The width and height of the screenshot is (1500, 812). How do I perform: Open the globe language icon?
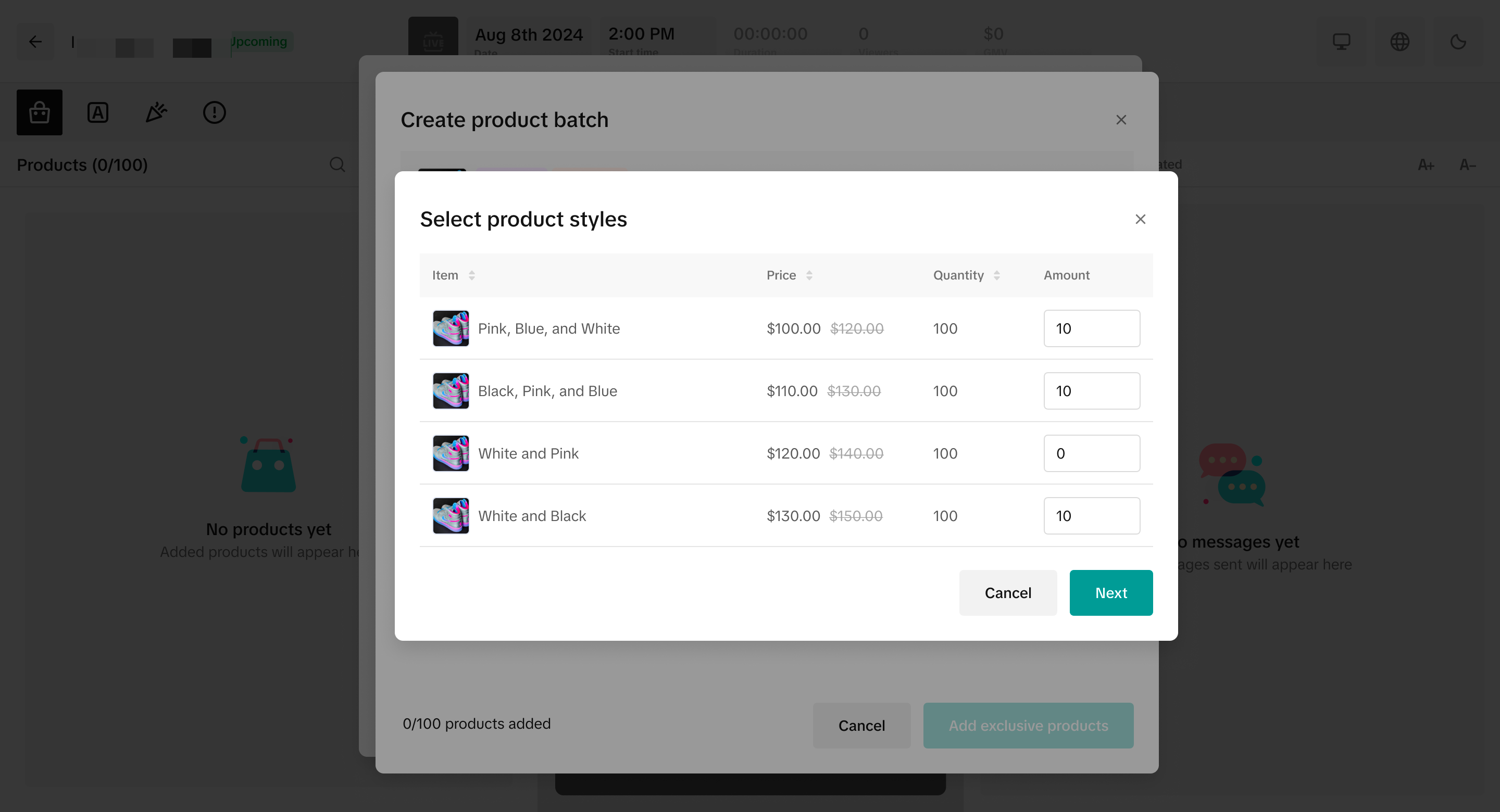coord(1399,41)
